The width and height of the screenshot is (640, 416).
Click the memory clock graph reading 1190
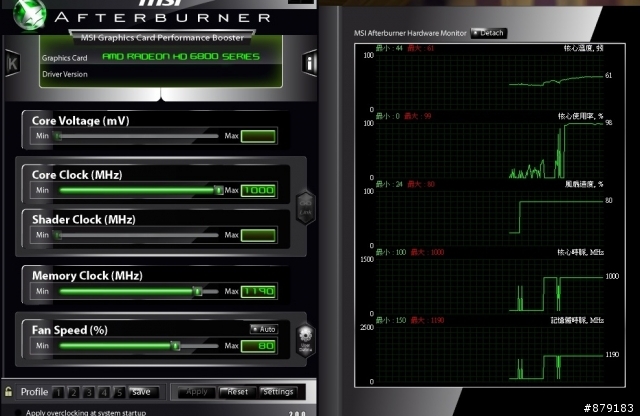[x=612, y=355]
